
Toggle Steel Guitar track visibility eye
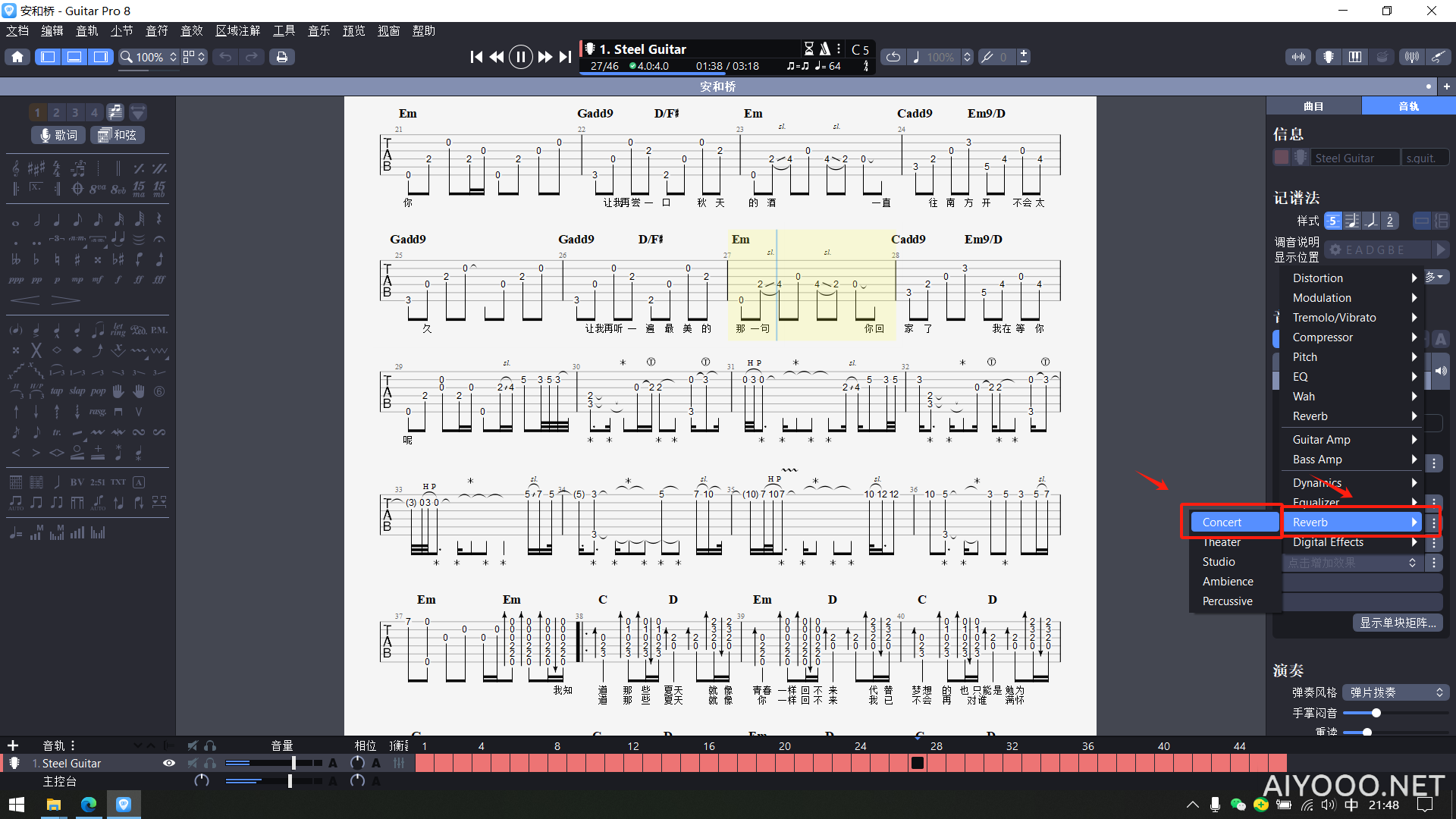[x=169, y=763]
